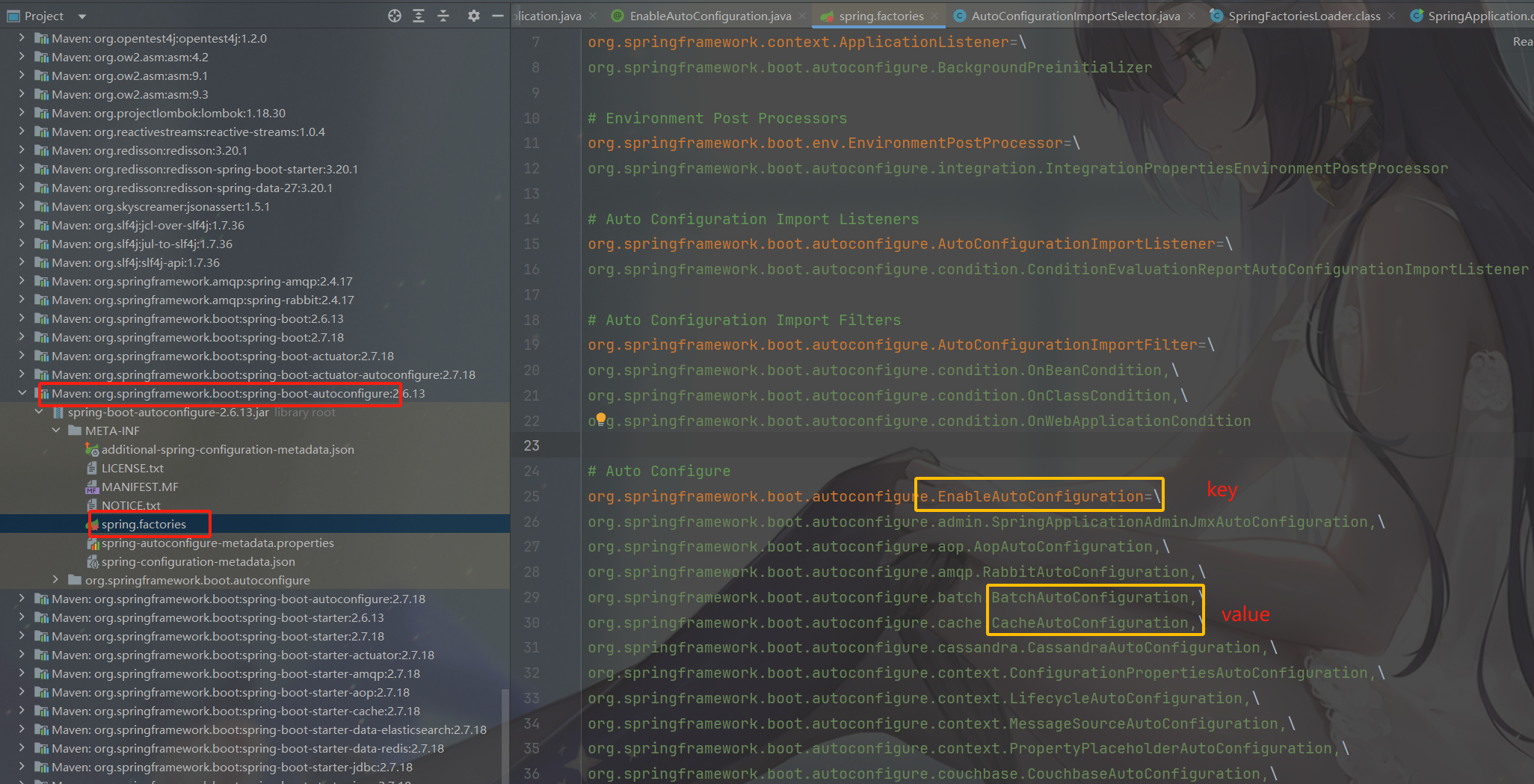Viewport: 1534px width, 784px height.
Task: Click '# Environment Post Processors' comment
Action: 718,118
